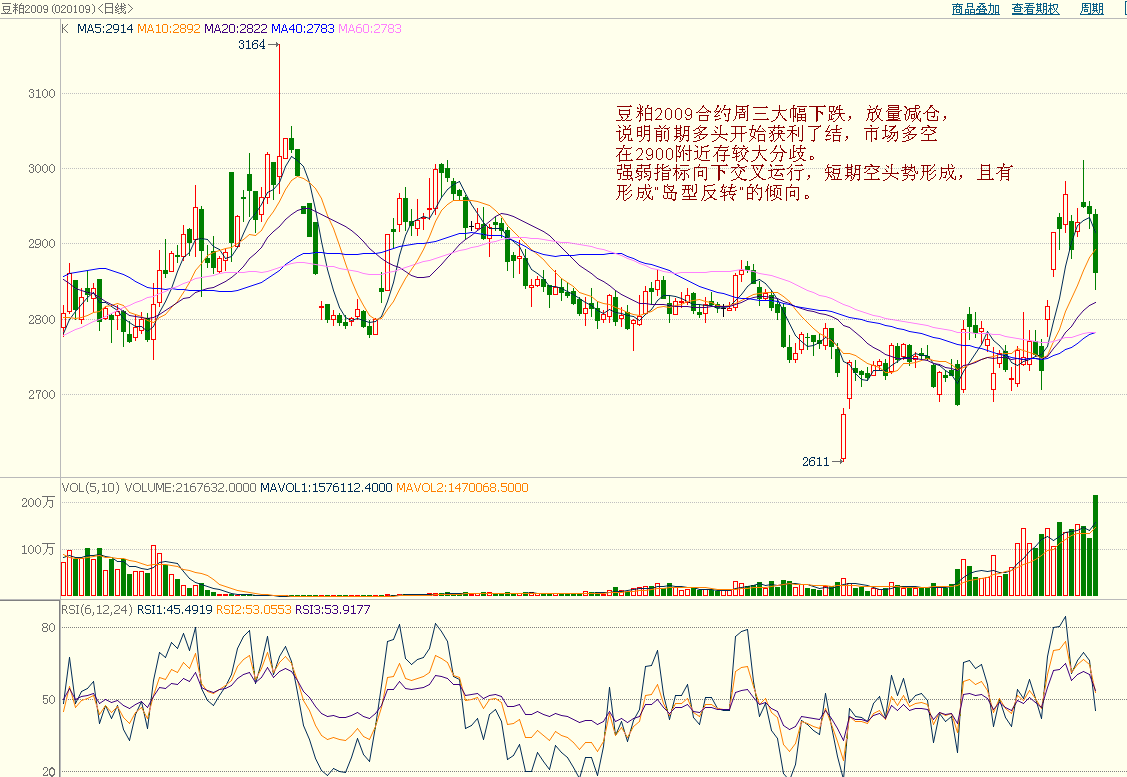Click the MA40:2783 moving average label

point(303,29)
